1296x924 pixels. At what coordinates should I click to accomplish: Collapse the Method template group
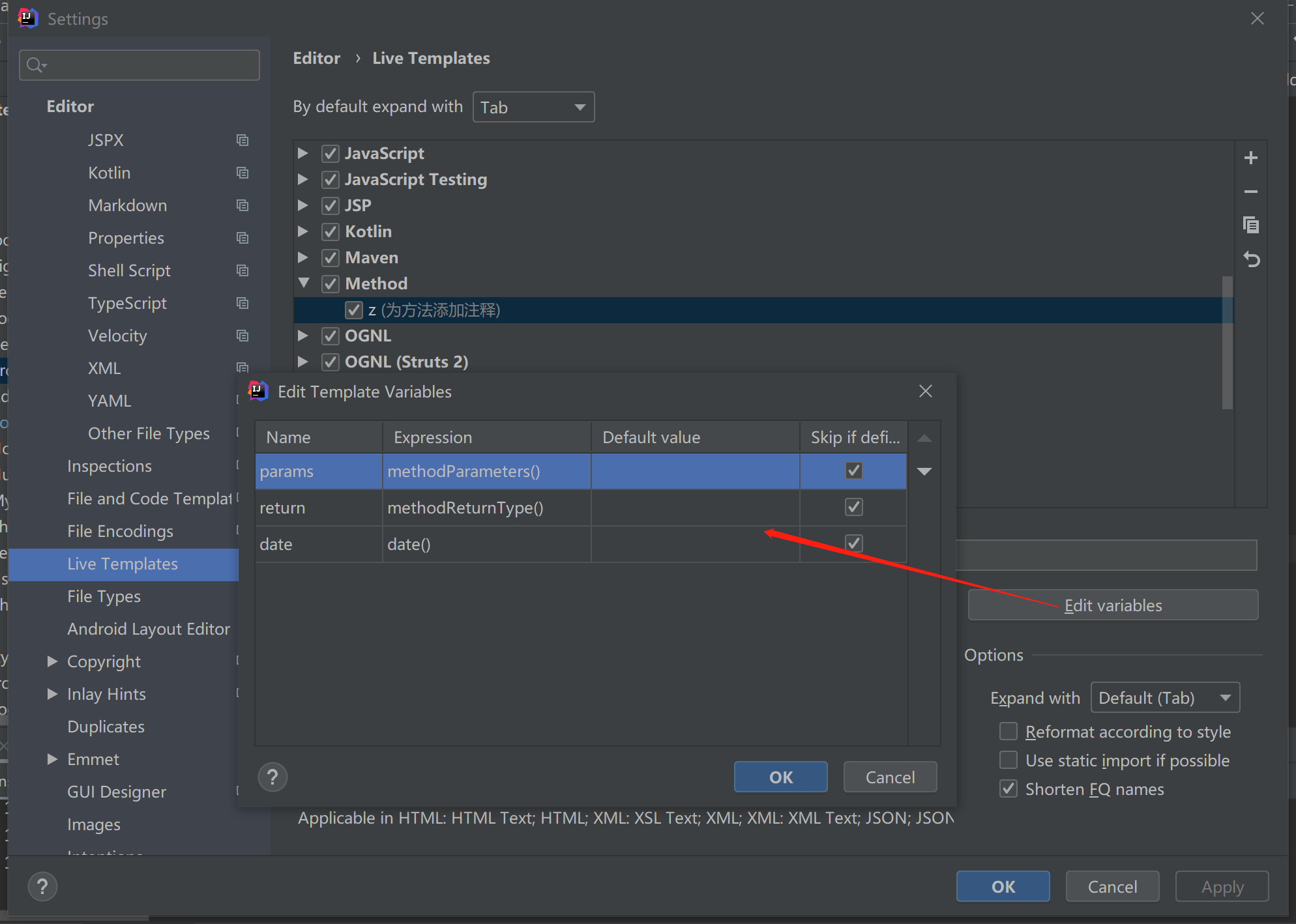click(x=304, y=283)
